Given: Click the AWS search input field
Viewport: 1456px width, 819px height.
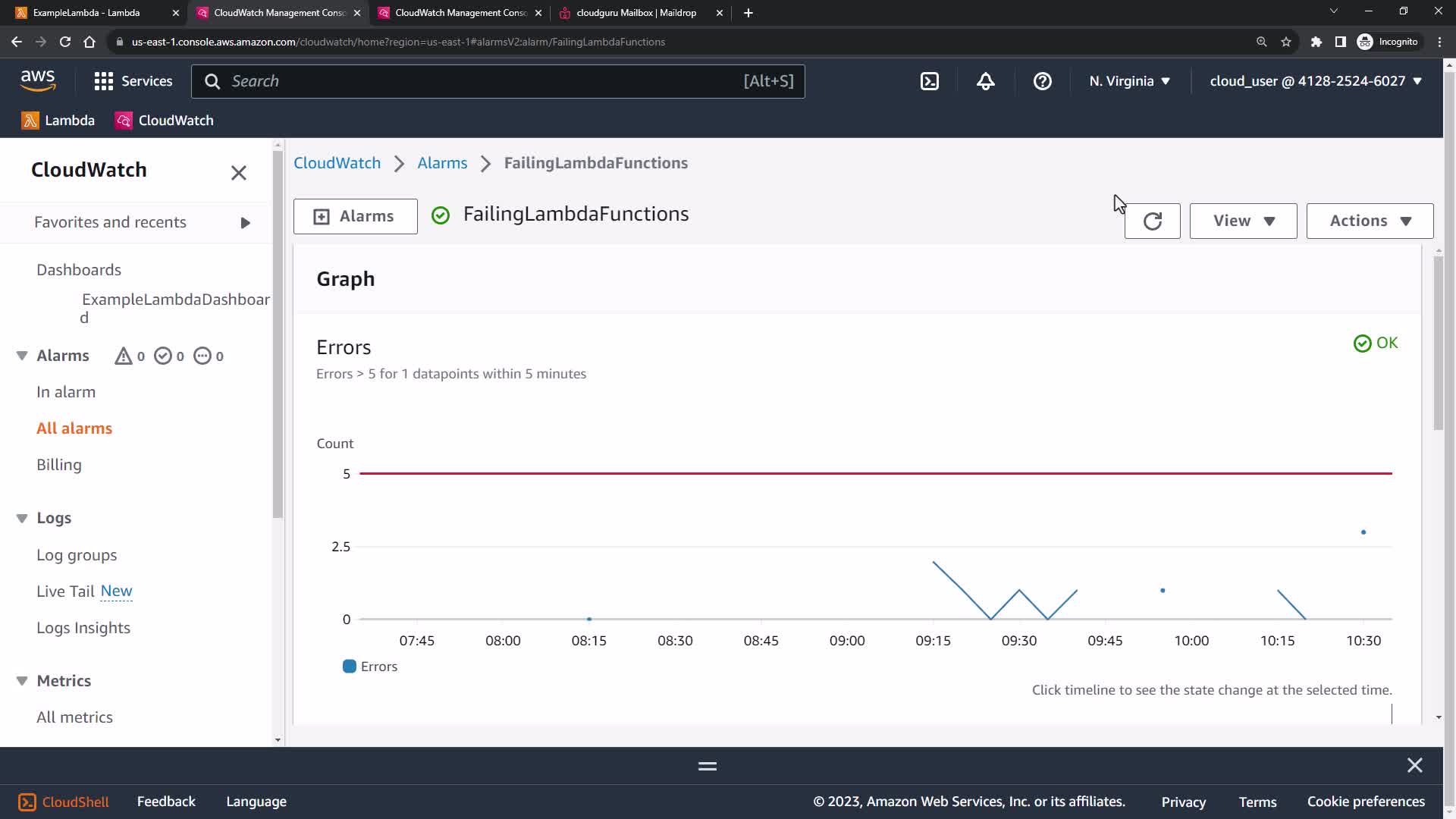Looking at the screenshot, I should click(485, 81).
